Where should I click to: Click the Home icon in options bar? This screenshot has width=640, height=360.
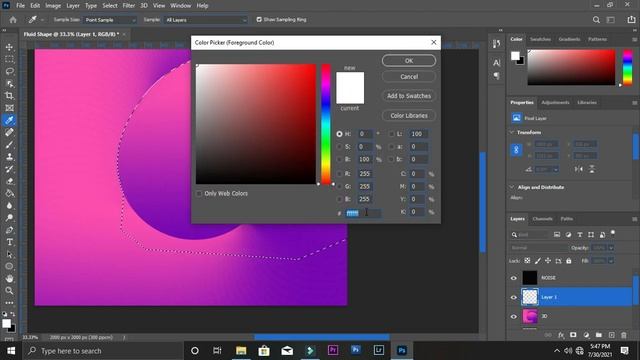[x=13, y=20]
